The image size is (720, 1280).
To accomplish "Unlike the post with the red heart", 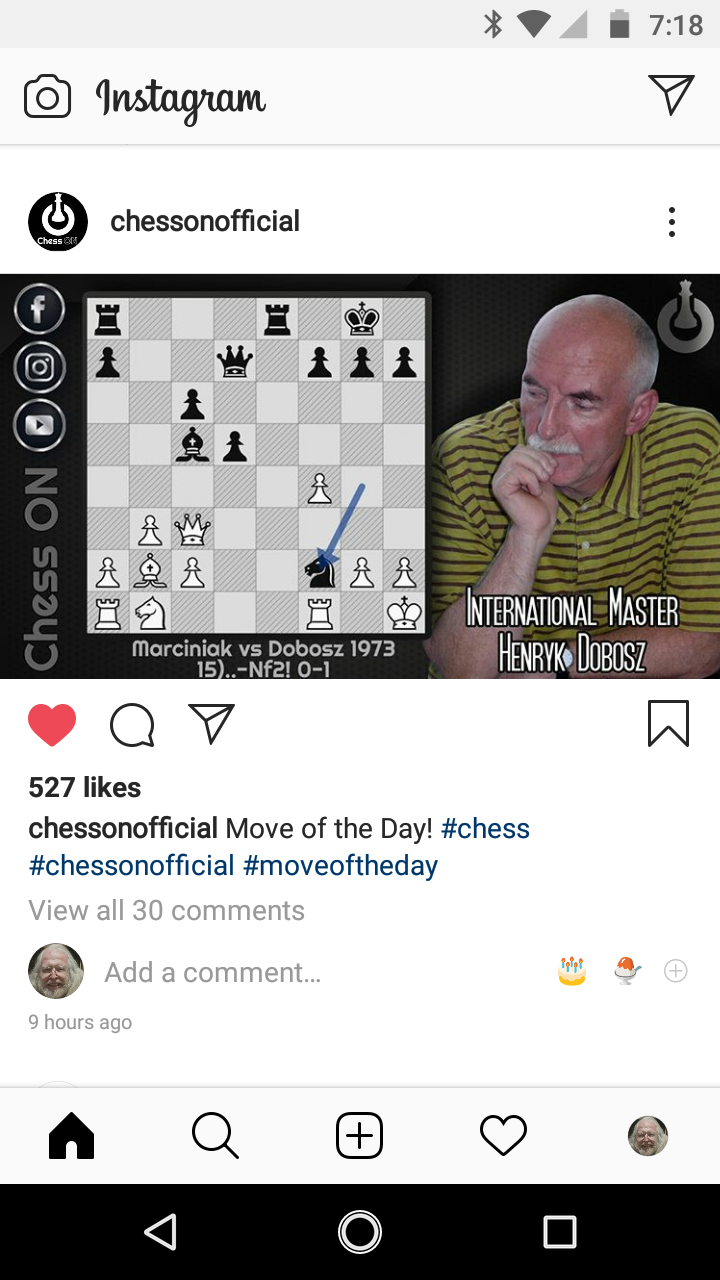I will point(52,725).
